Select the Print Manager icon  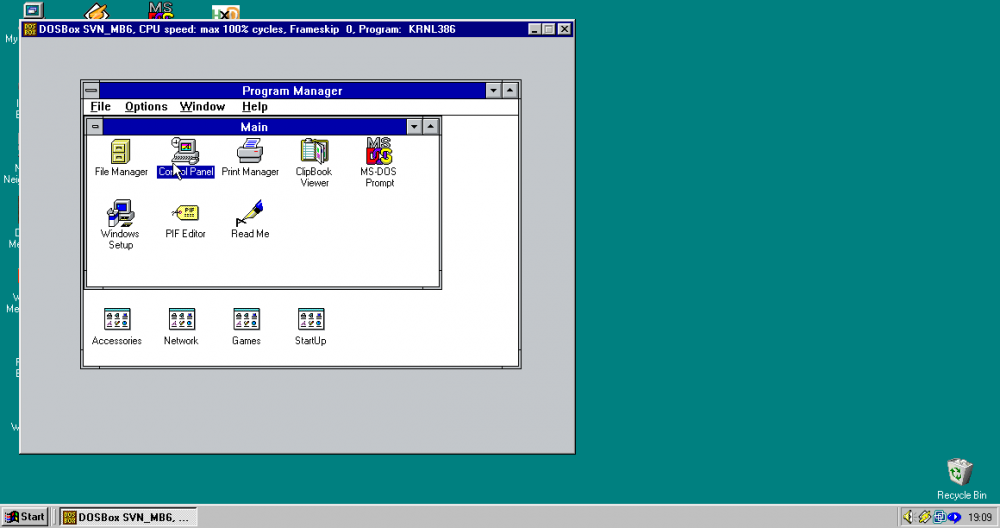(250, 158)
